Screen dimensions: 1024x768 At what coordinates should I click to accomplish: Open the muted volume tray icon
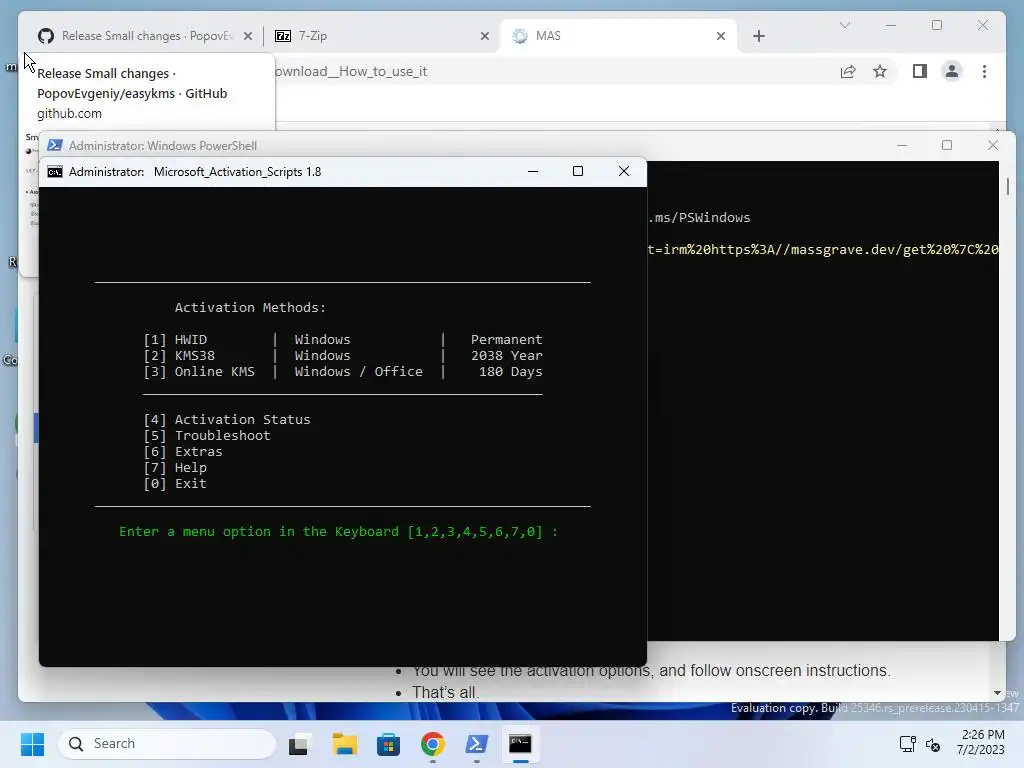pyautogui.click(x=933, y=744)
